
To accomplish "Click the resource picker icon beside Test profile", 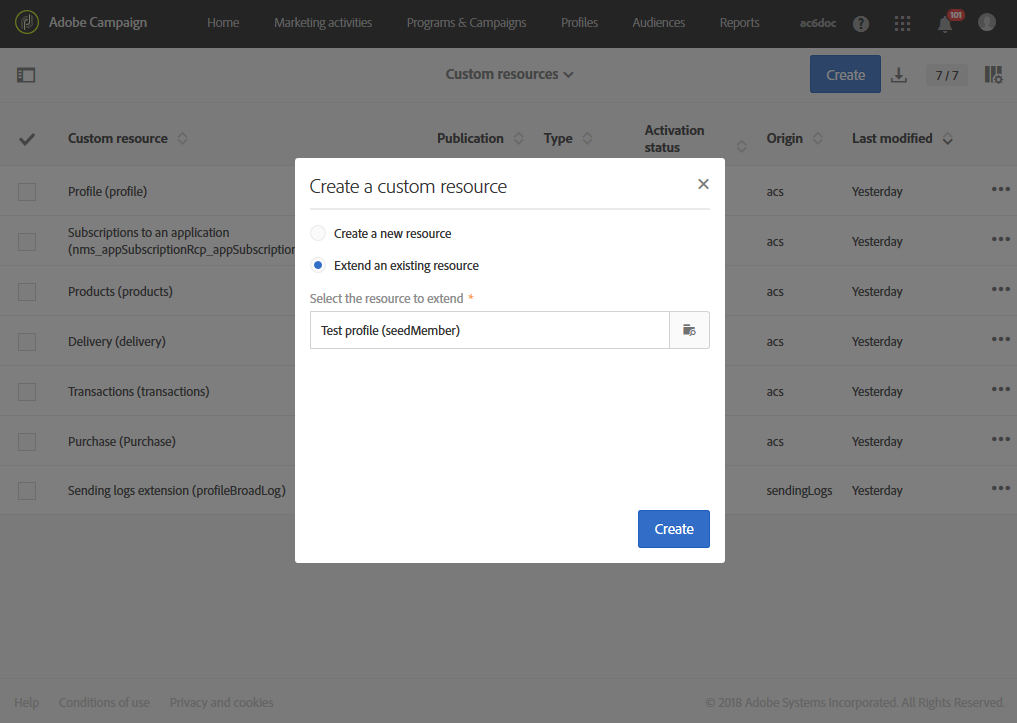I will [689, 330].
